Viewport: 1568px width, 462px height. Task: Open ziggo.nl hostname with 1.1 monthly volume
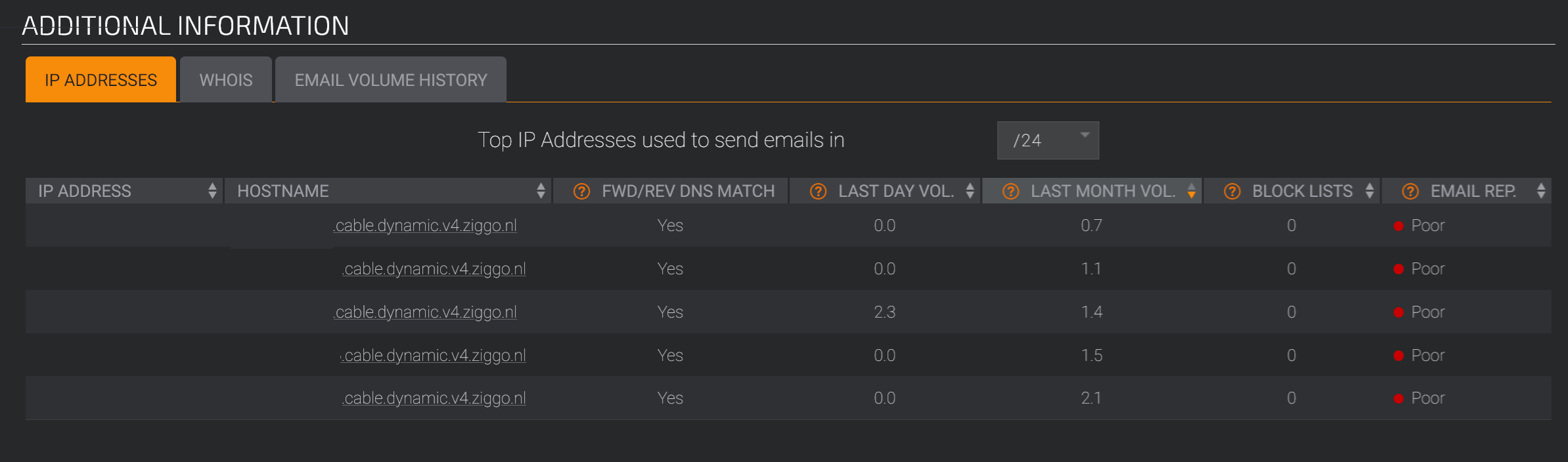[434, 269]
